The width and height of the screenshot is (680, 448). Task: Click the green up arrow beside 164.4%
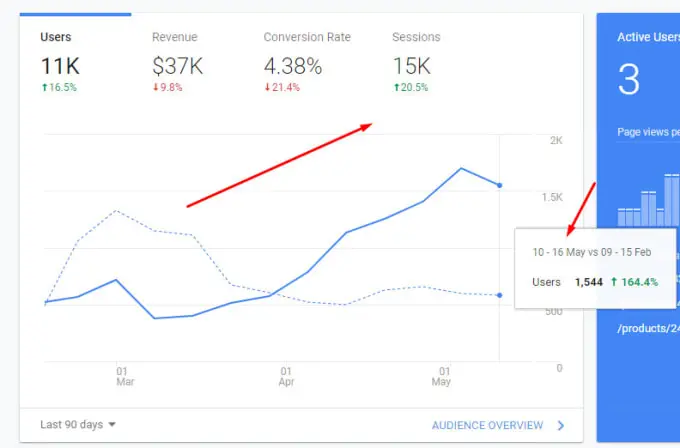614,282
